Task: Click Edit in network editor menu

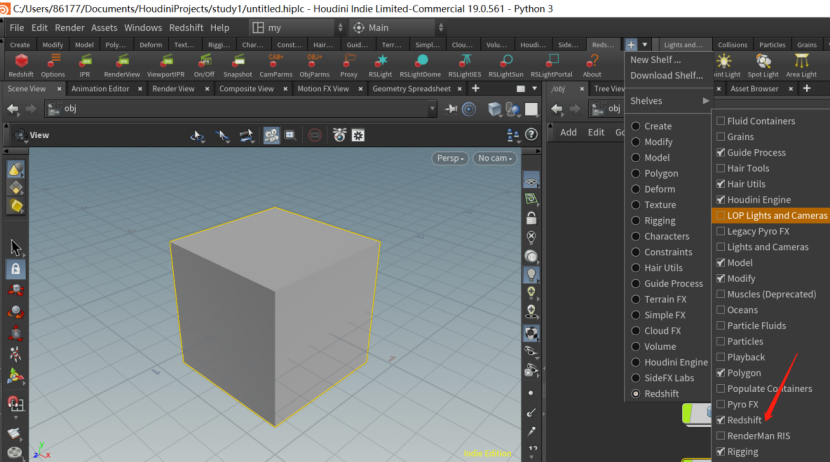Action: 596,132
